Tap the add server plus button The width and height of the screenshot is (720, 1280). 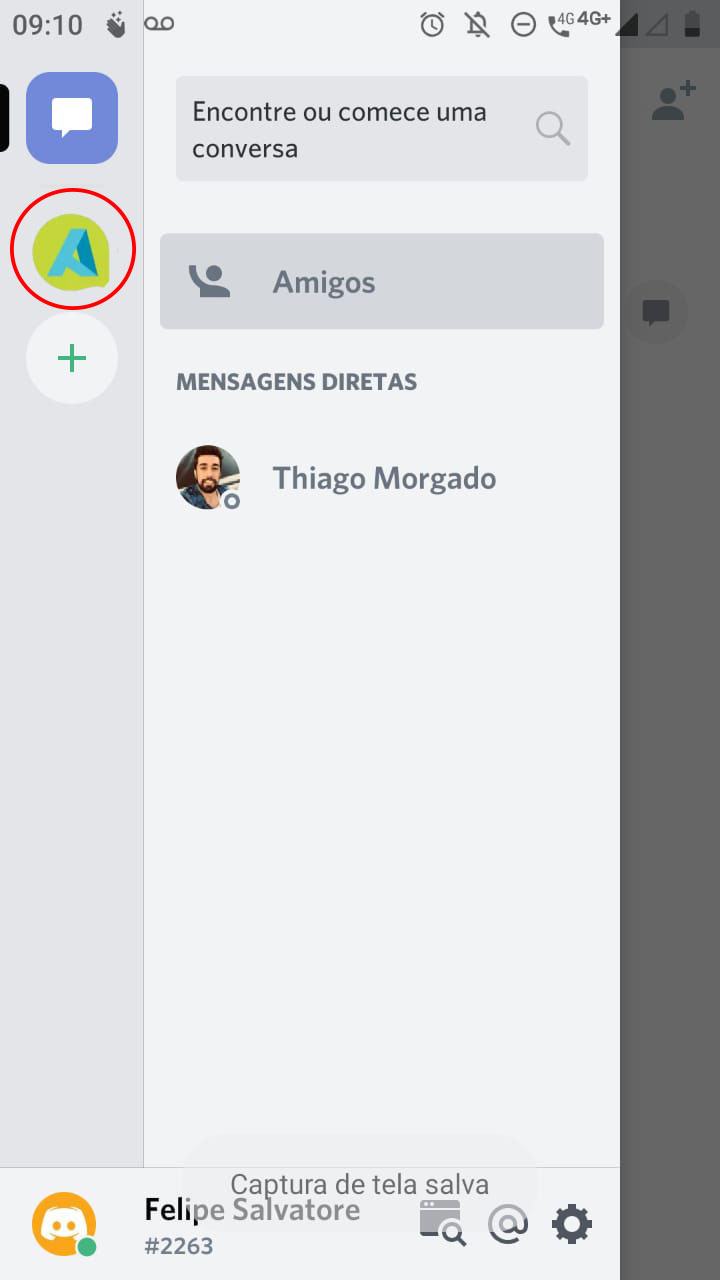(x=72, y=359)
